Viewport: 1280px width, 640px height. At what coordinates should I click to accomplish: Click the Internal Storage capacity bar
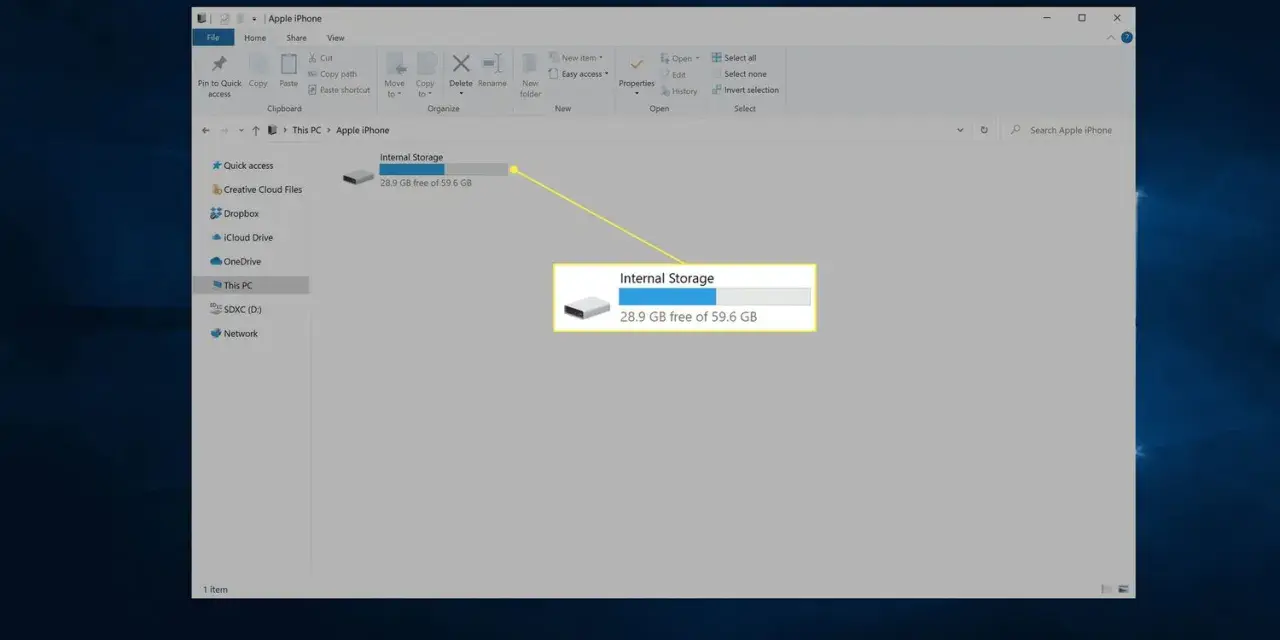tap(444, 170)
